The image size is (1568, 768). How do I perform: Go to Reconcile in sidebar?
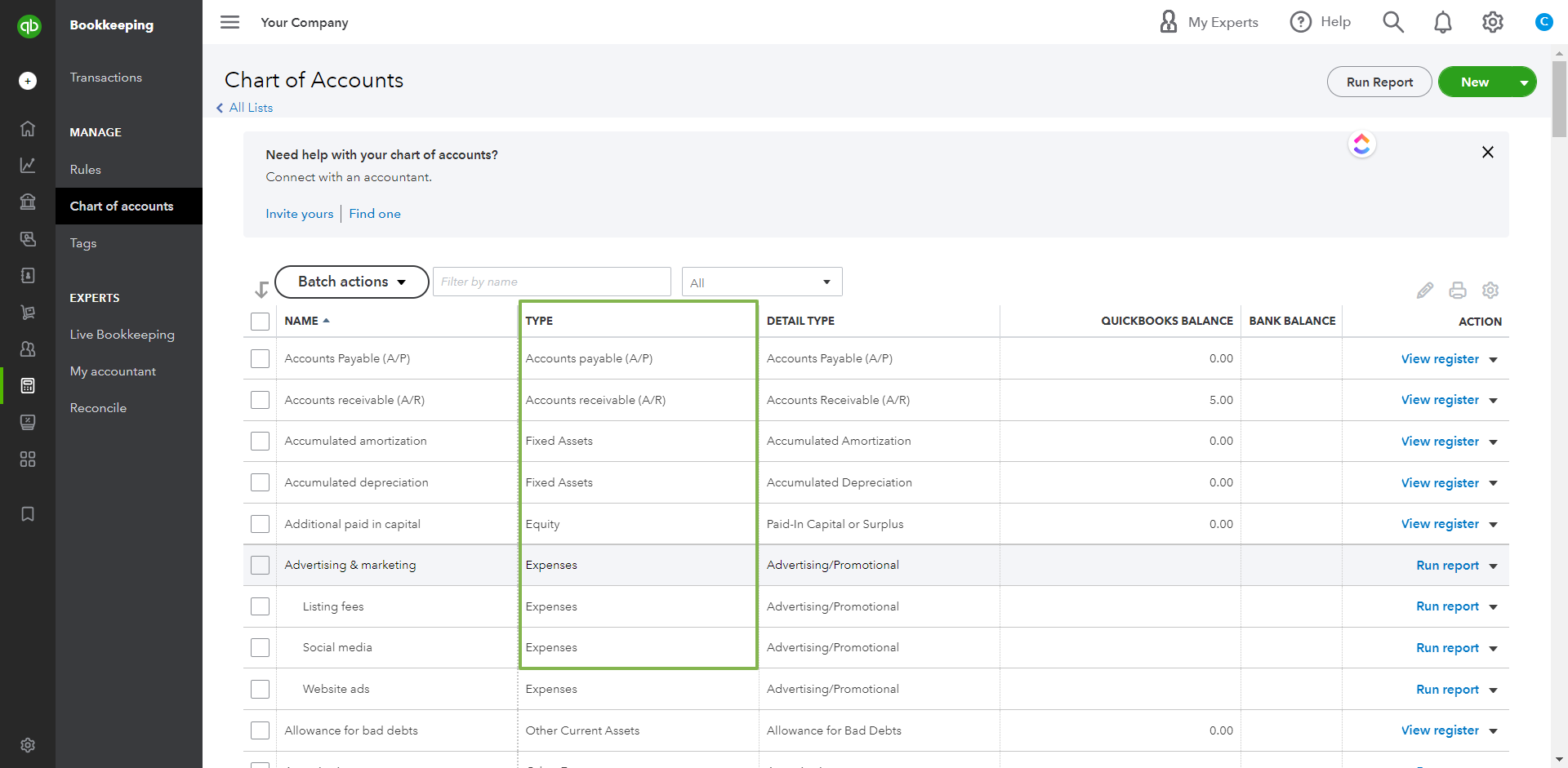point(98,408)
